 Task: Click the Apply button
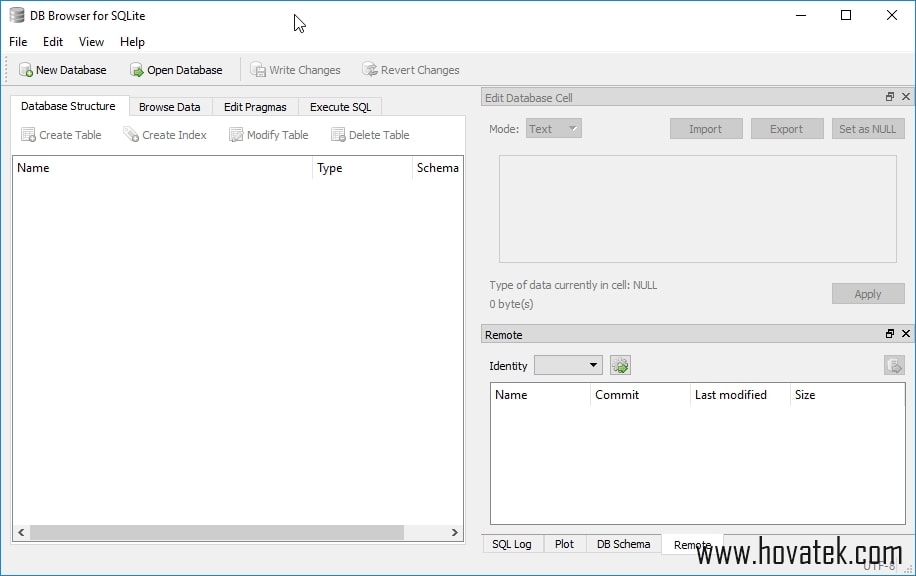tap(868, 294)
